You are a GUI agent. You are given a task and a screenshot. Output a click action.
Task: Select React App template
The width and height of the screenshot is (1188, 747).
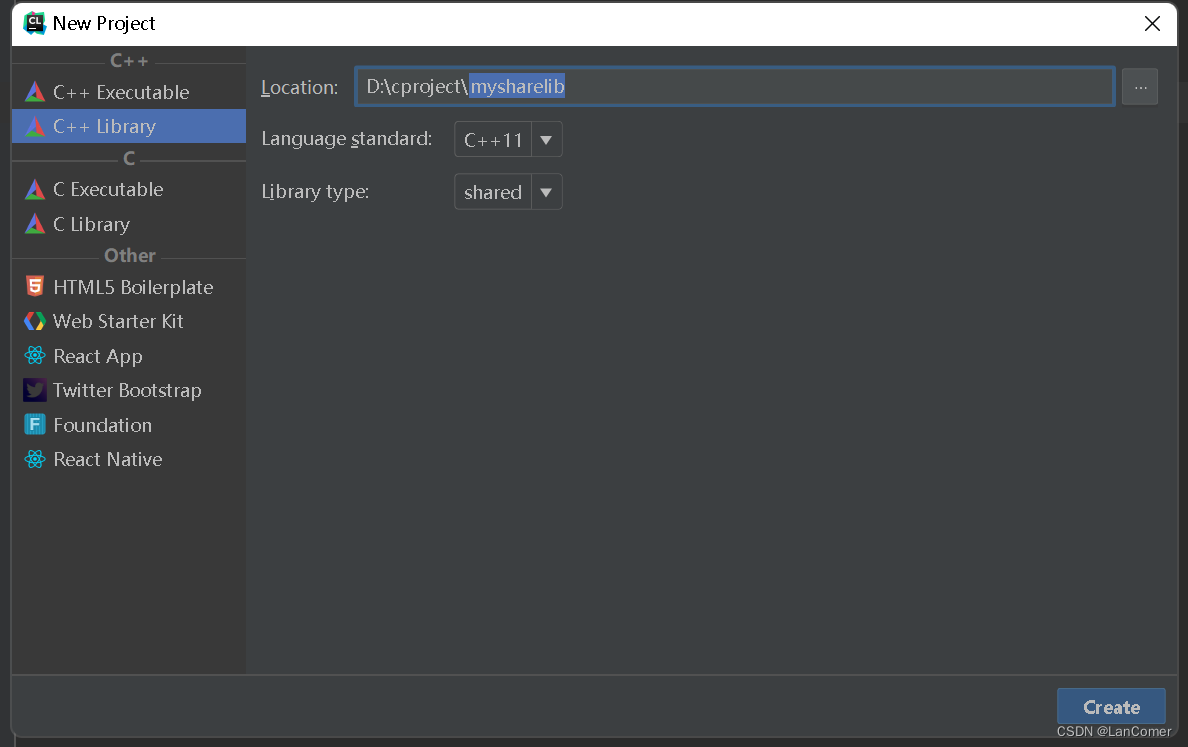(129, 356)
